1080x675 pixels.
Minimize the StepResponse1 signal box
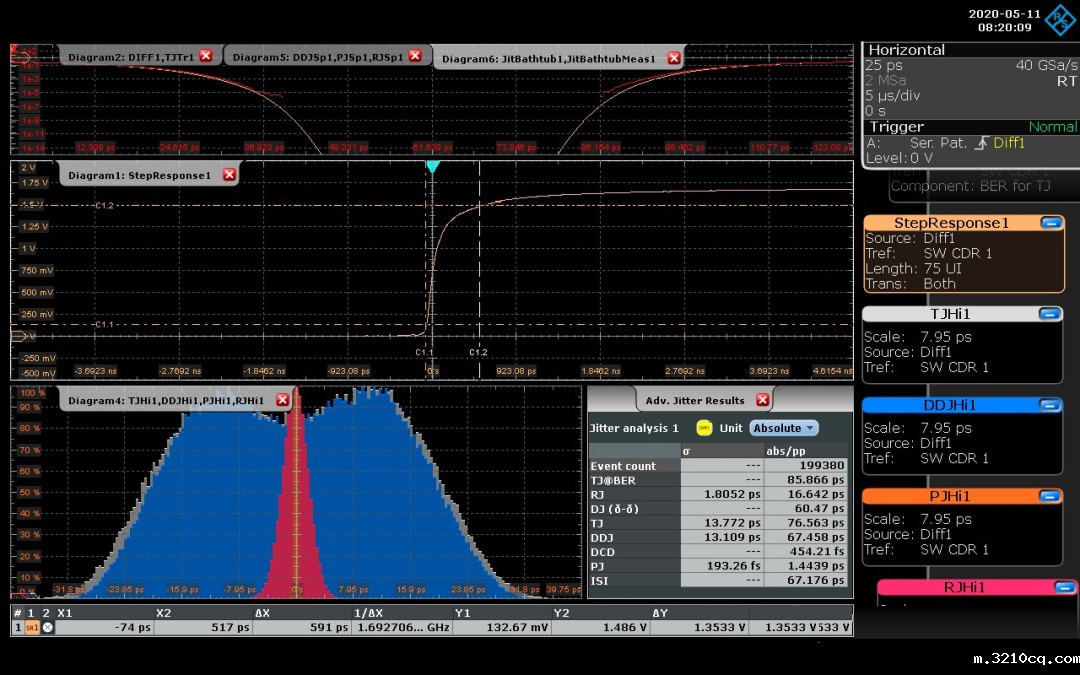(x=1050, y=223)
